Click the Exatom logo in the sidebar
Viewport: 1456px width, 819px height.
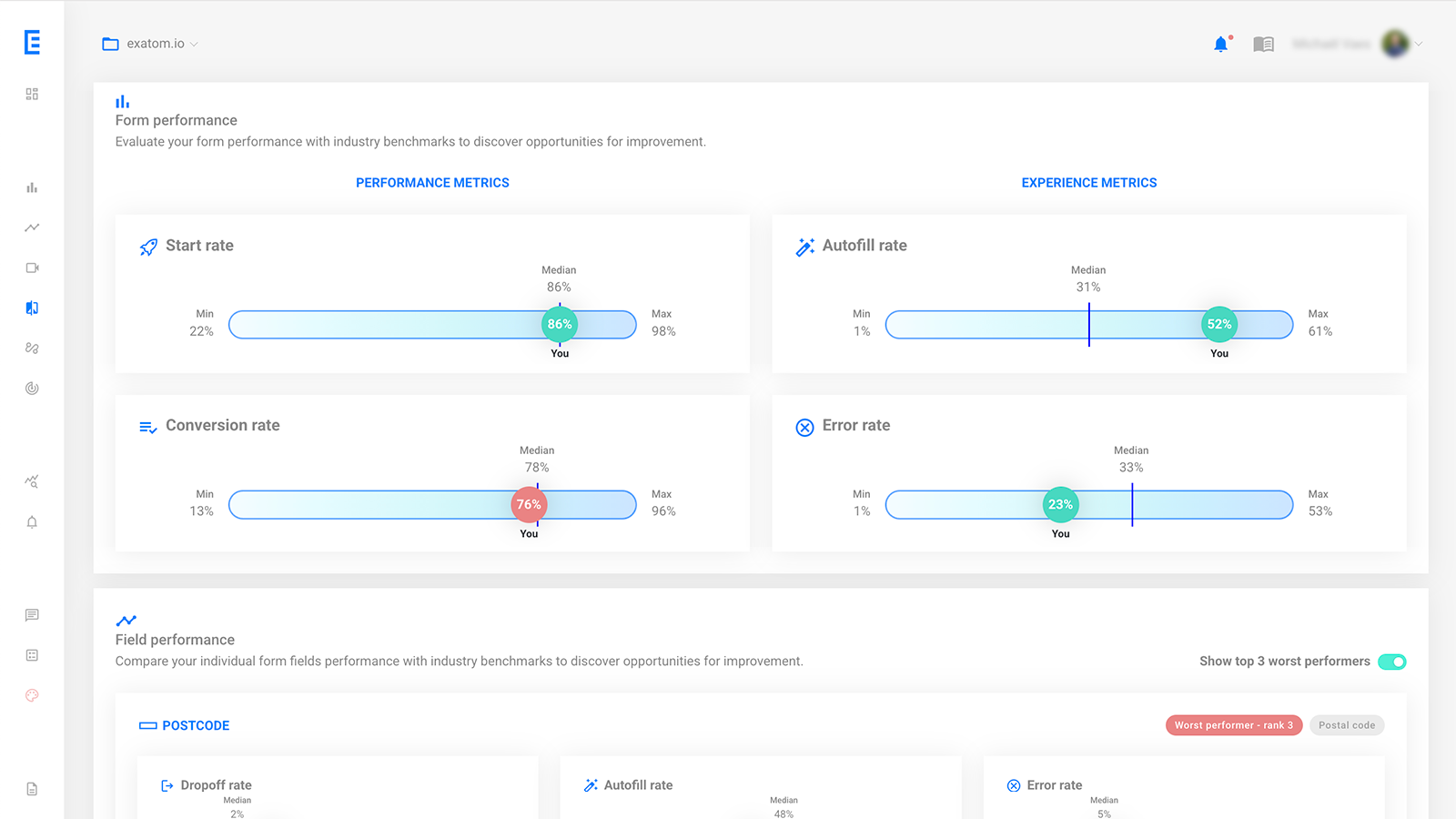coord(32,42)
